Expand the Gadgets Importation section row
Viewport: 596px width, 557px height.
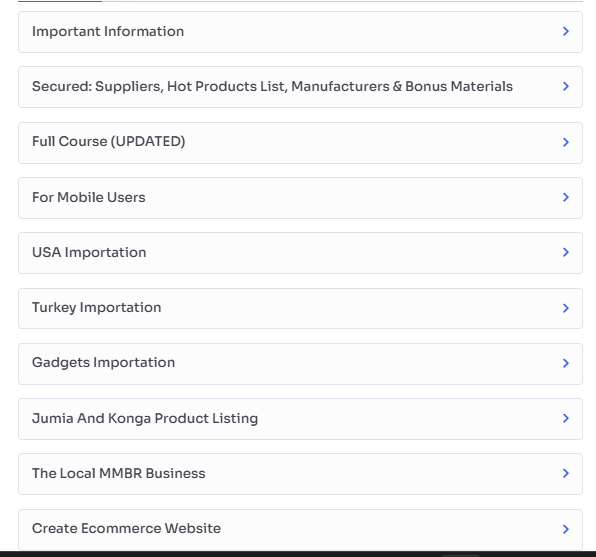(300, 364)
